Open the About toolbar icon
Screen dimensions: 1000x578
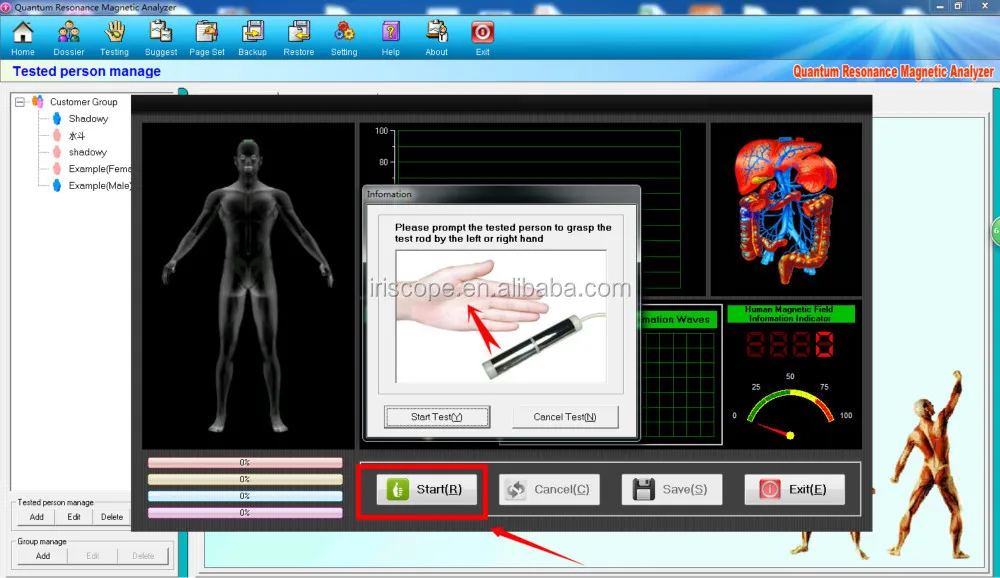(437, 38)
